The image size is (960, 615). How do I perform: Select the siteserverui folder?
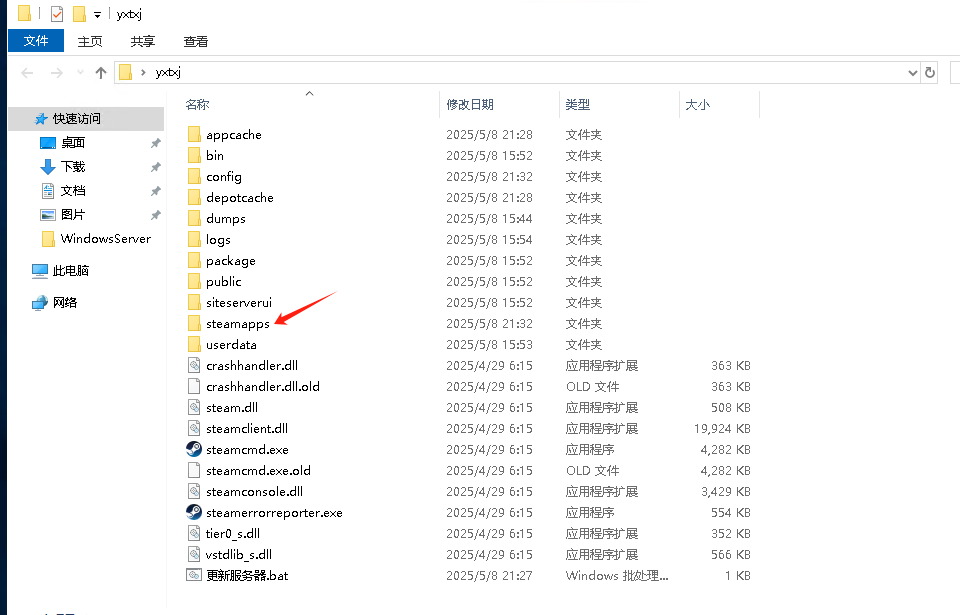239,303
